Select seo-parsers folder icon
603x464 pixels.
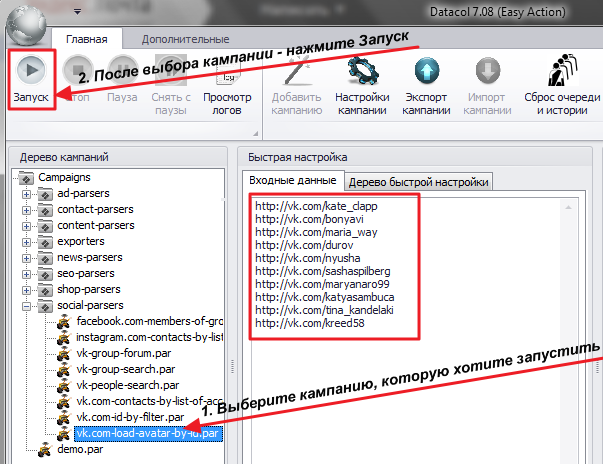pos(45,274)
